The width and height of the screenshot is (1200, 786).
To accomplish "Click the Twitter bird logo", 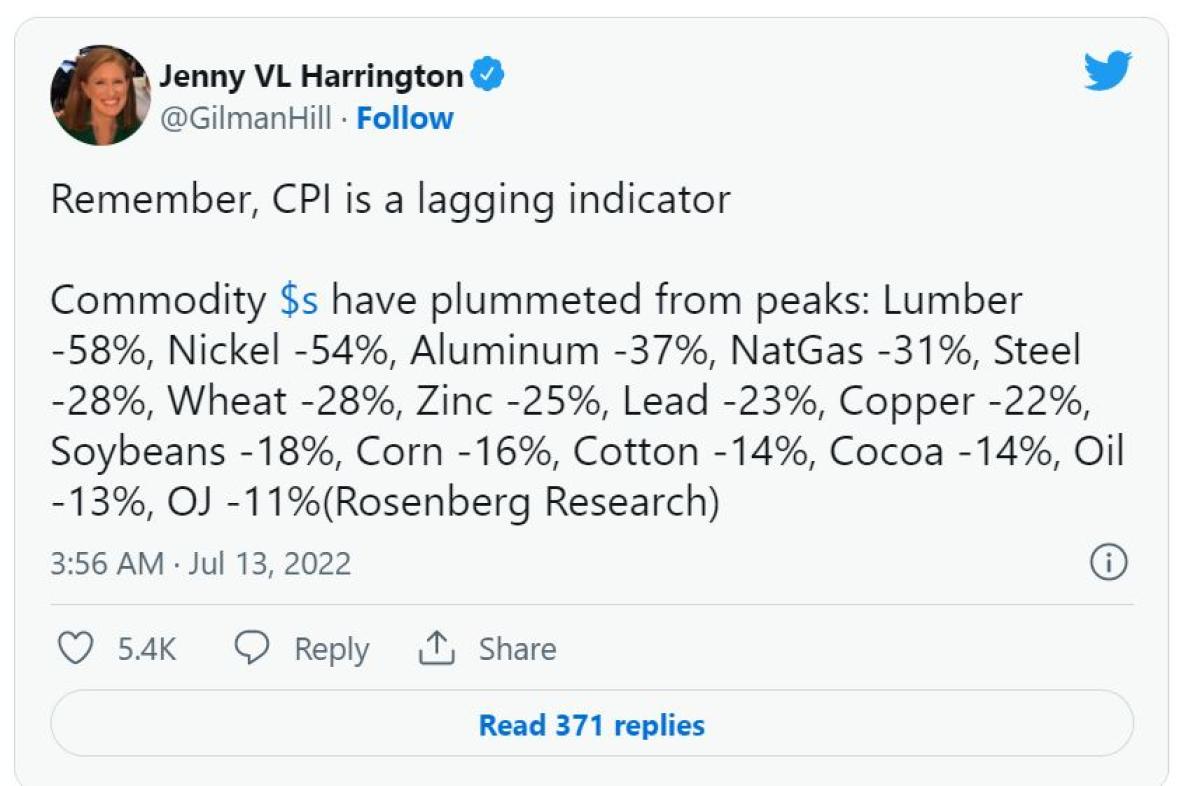I will [1107, 72].
